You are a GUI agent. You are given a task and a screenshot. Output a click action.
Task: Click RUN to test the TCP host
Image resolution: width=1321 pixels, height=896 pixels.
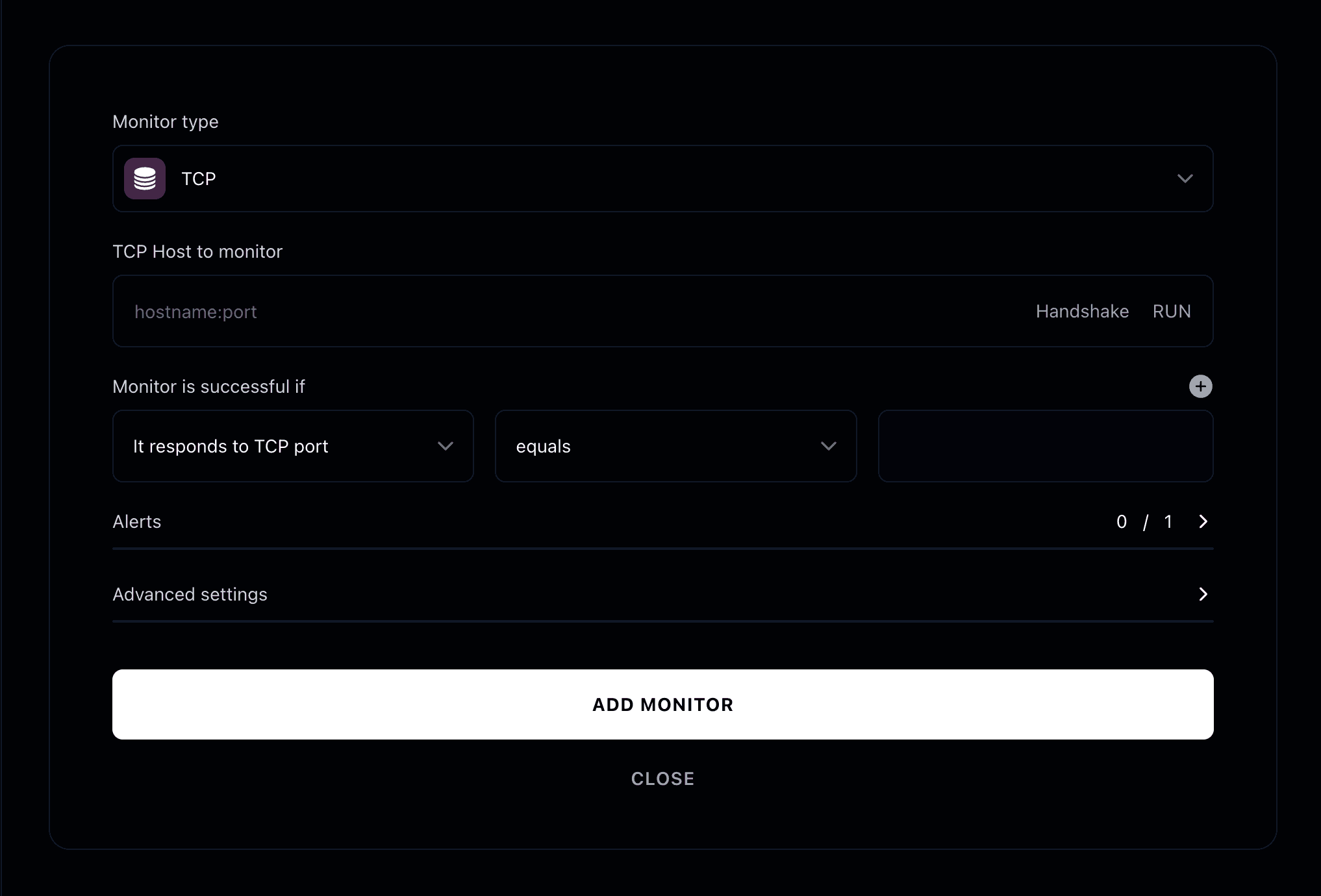point(1171,311)
